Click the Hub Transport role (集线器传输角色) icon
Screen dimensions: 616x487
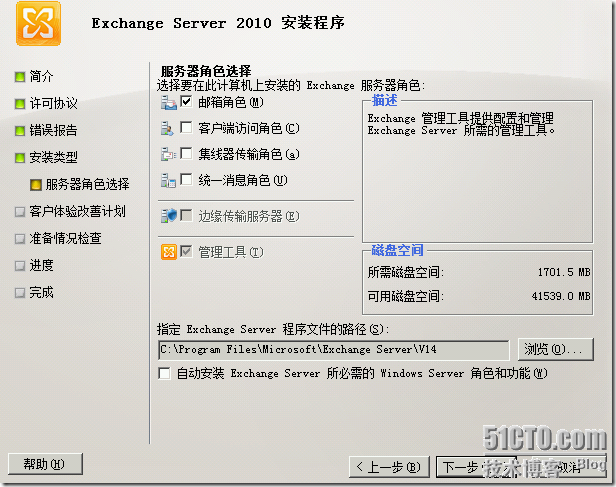click(x=169, y=154)
